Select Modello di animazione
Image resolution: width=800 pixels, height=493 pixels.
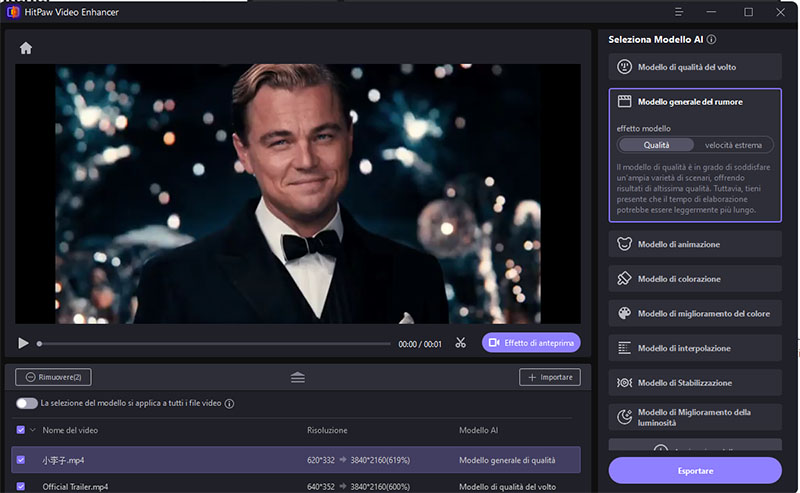695,244
